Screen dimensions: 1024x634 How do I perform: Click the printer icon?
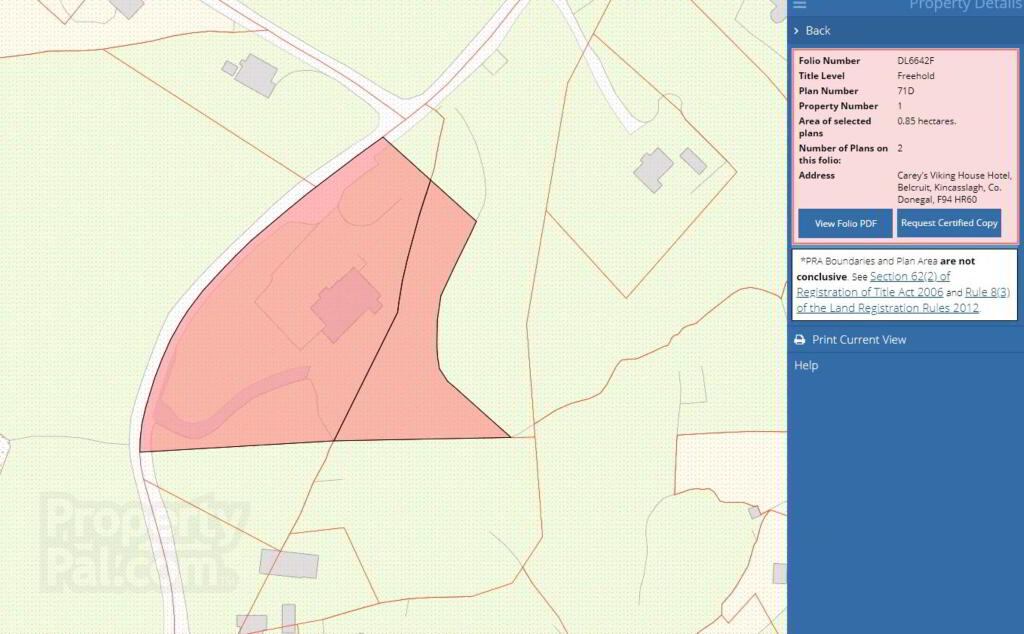[799, 340]
